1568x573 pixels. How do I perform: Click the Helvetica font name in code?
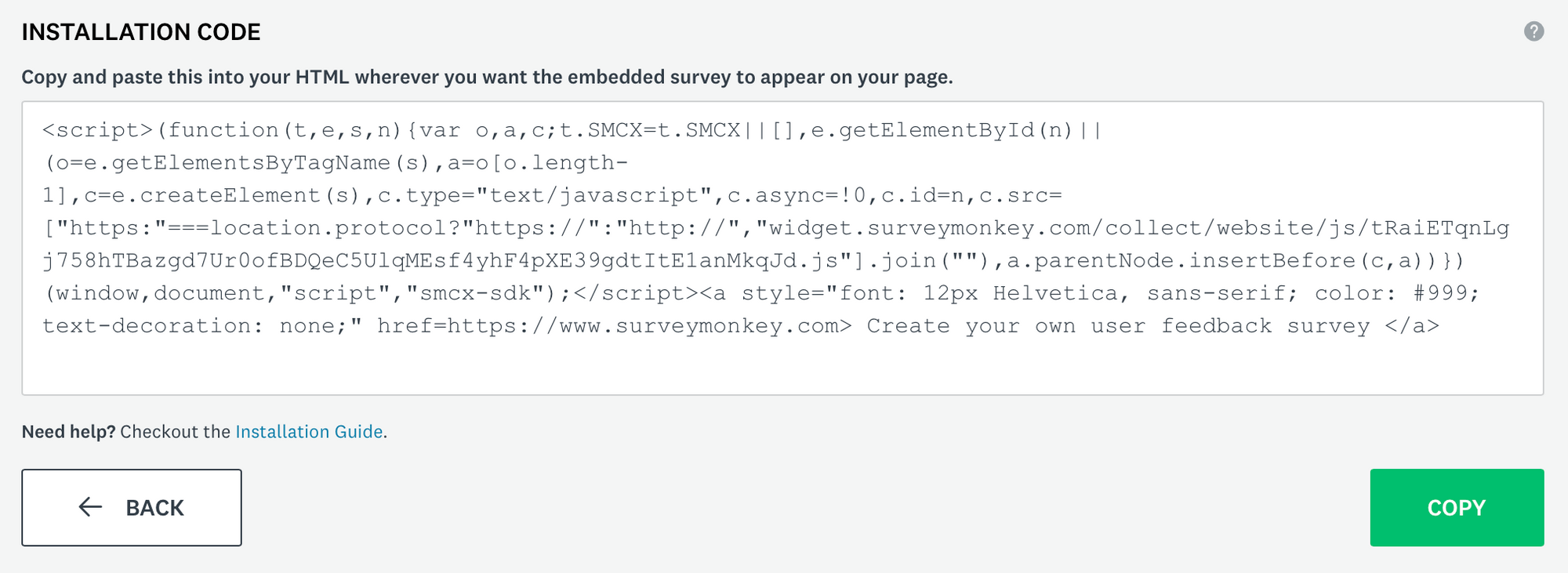click(x=1054, y=293)
